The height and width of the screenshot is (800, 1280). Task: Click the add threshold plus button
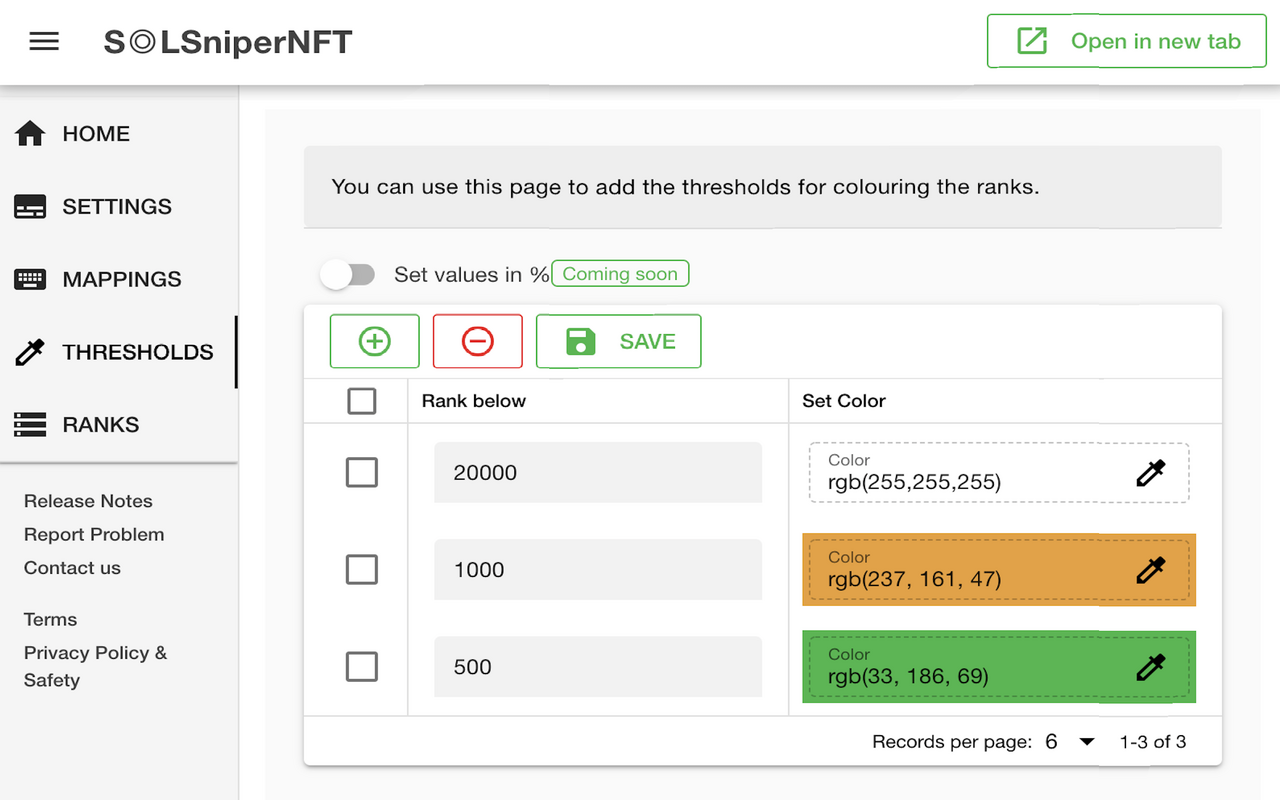click(375, 341)
